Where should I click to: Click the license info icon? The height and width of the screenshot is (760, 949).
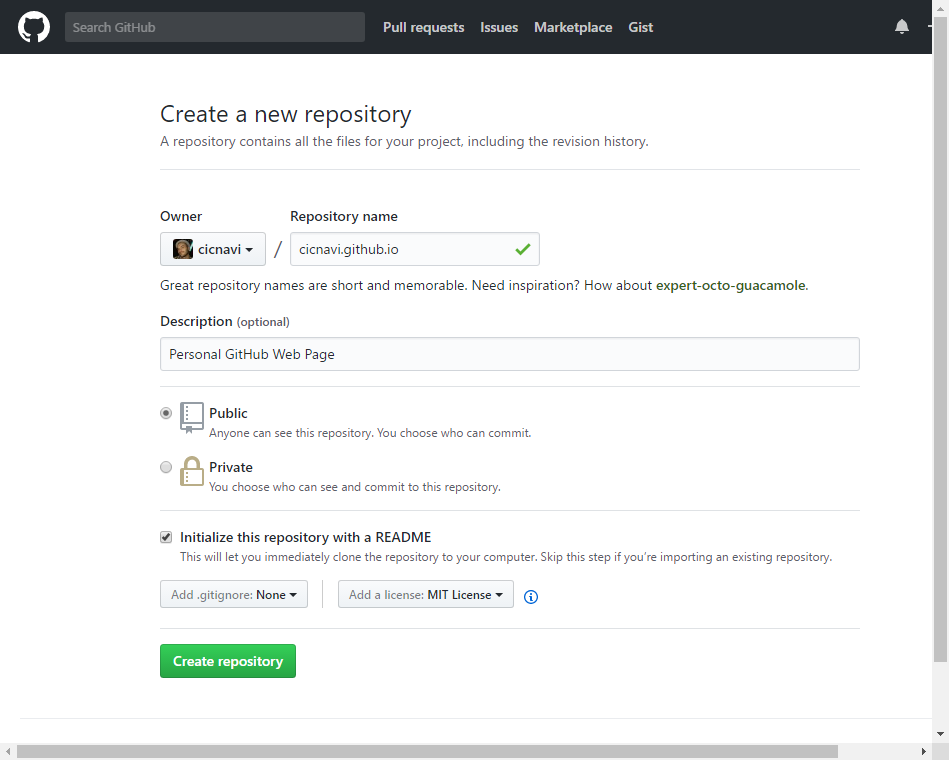click(531, 597)
